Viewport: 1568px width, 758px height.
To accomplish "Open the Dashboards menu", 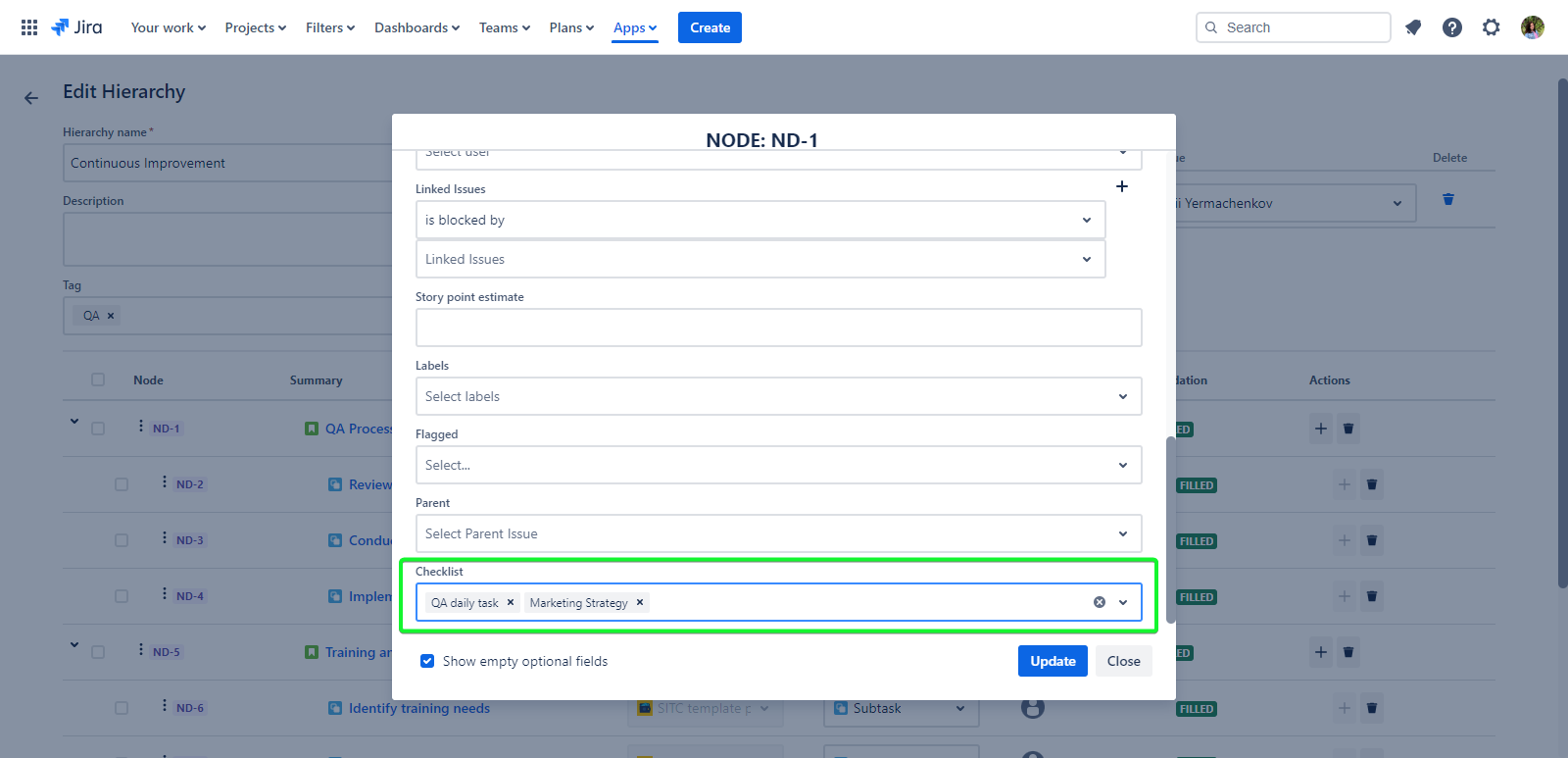I will [x=416, y=27].
